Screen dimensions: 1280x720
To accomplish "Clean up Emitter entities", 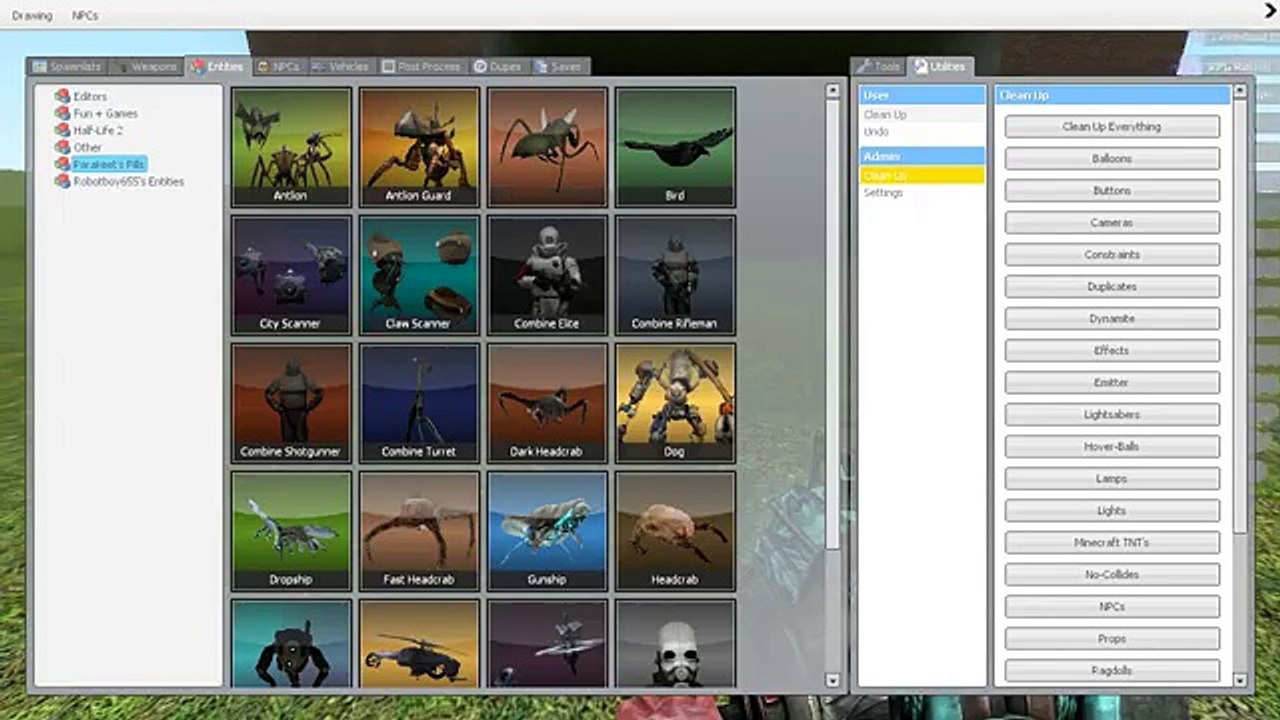I will tap(1112, 383).
